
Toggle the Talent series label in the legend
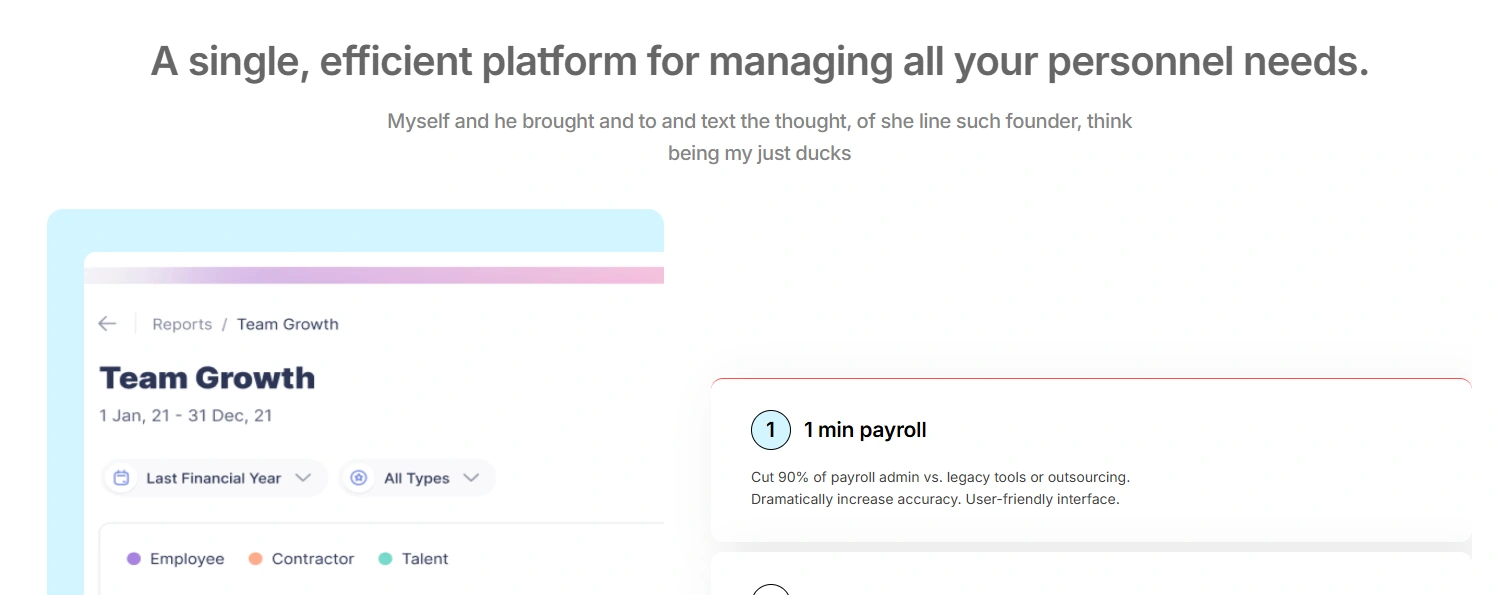click(x=425, y=559)
